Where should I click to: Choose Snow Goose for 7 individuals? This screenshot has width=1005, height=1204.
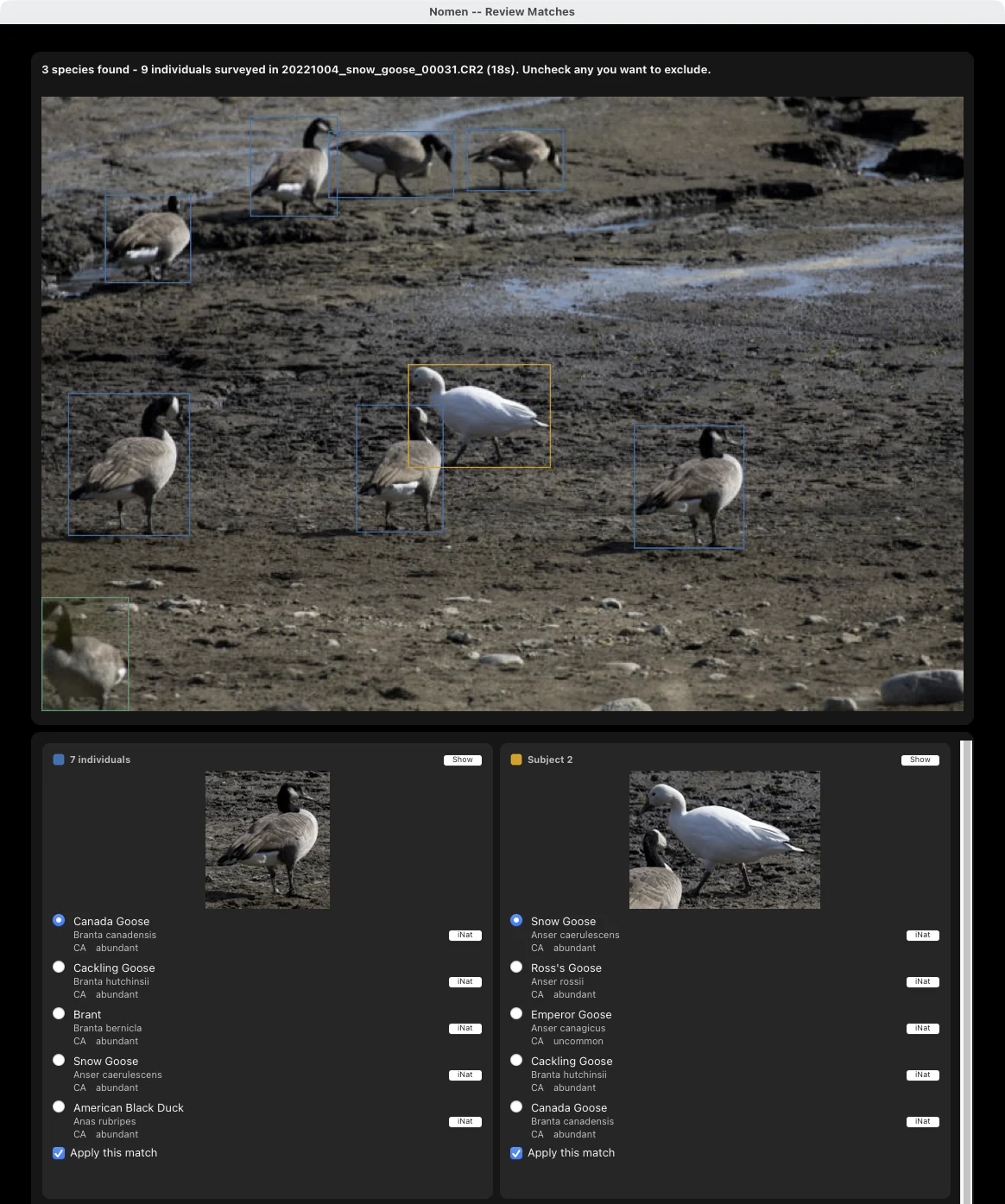(x=59, y=1060)
